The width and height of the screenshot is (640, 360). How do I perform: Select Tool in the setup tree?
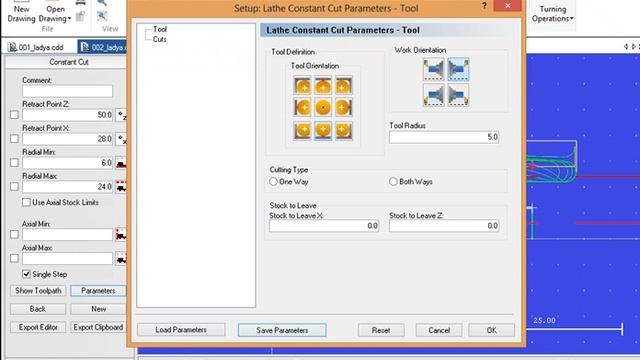(160, 29)
